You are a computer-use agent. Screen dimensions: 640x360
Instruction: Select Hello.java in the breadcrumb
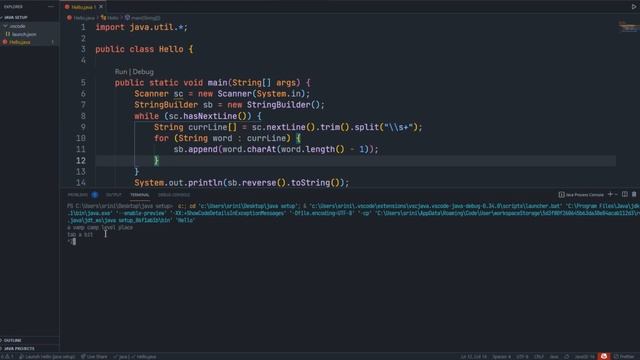(x=84, y=18)
